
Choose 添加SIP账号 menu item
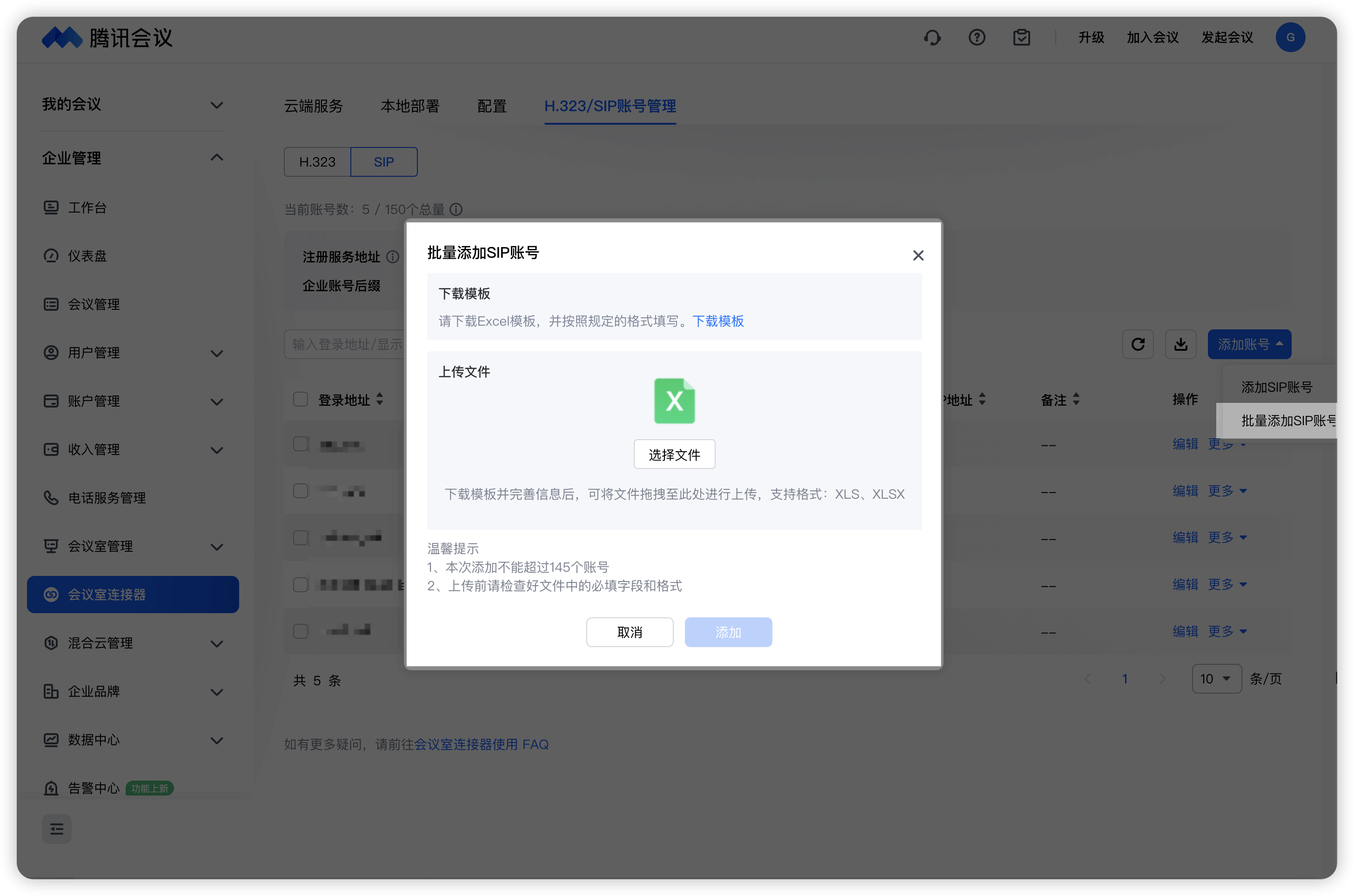(1277, 387)
